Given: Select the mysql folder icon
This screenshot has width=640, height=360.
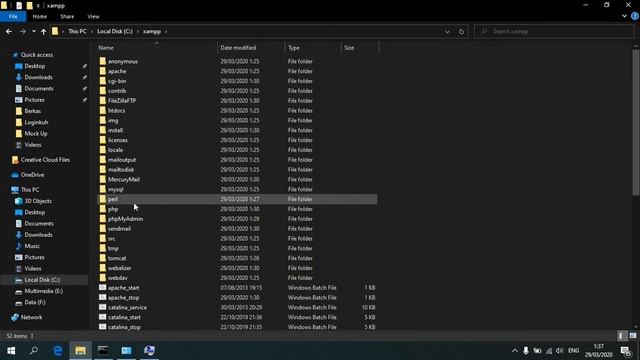Looking at the screenshot, I should pos(102,189).
